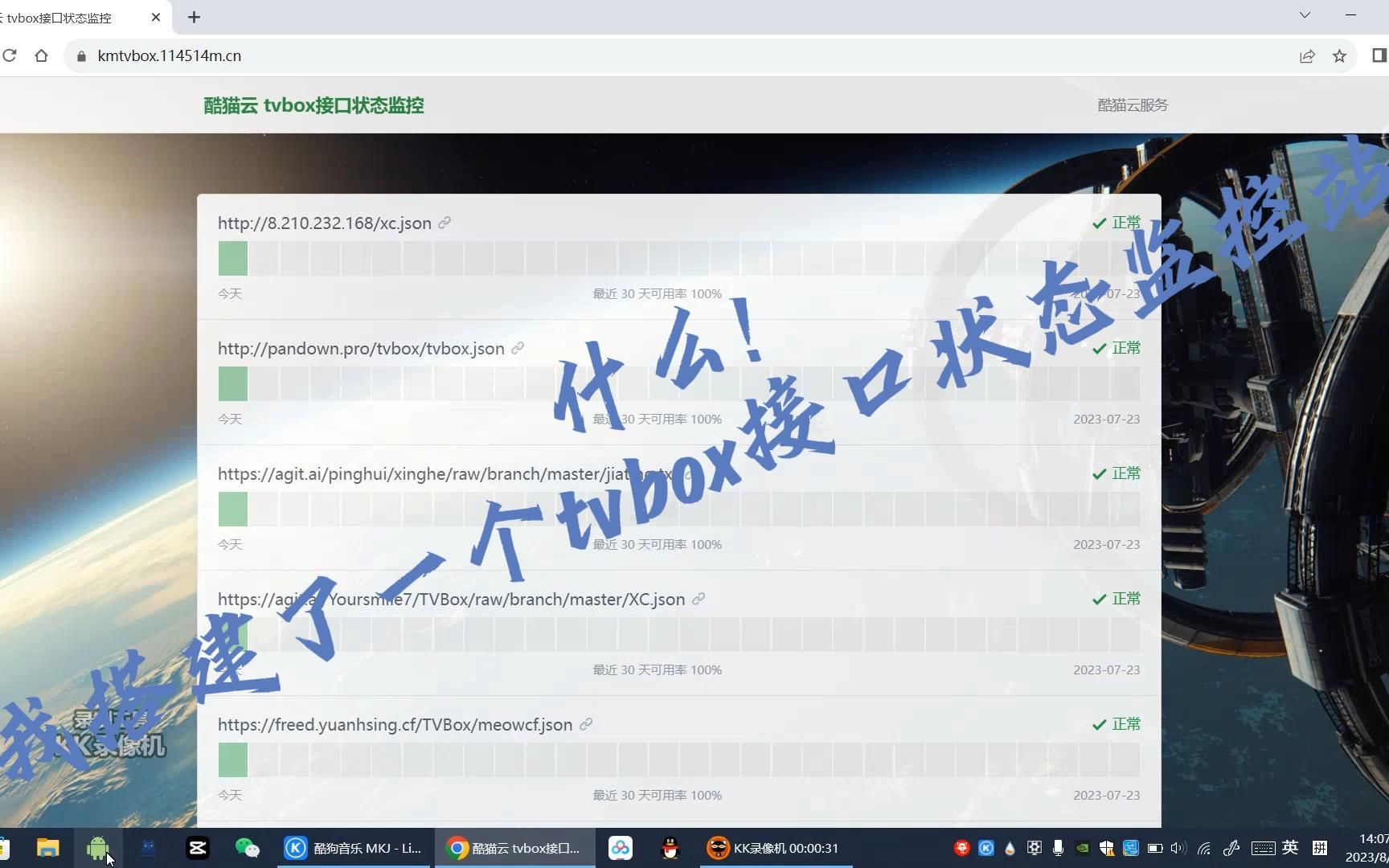Open the pen workspace tray icon
Image resolution: width=1389 pixels, height=868 pixels.
tap(1231, 848)
